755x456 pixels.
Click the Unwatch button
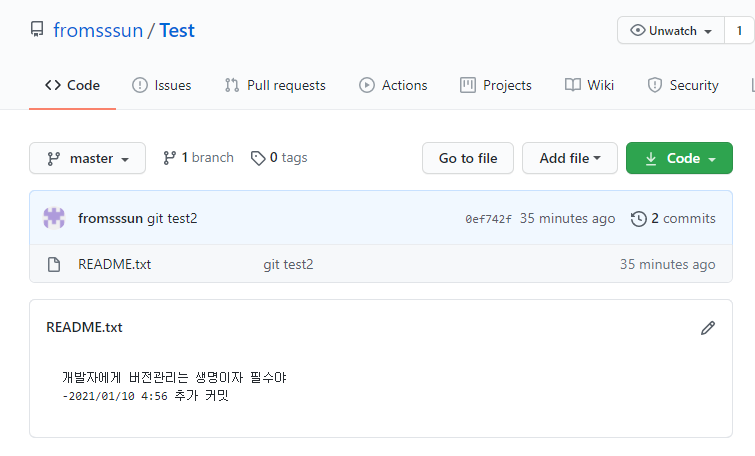coord(671,30)
